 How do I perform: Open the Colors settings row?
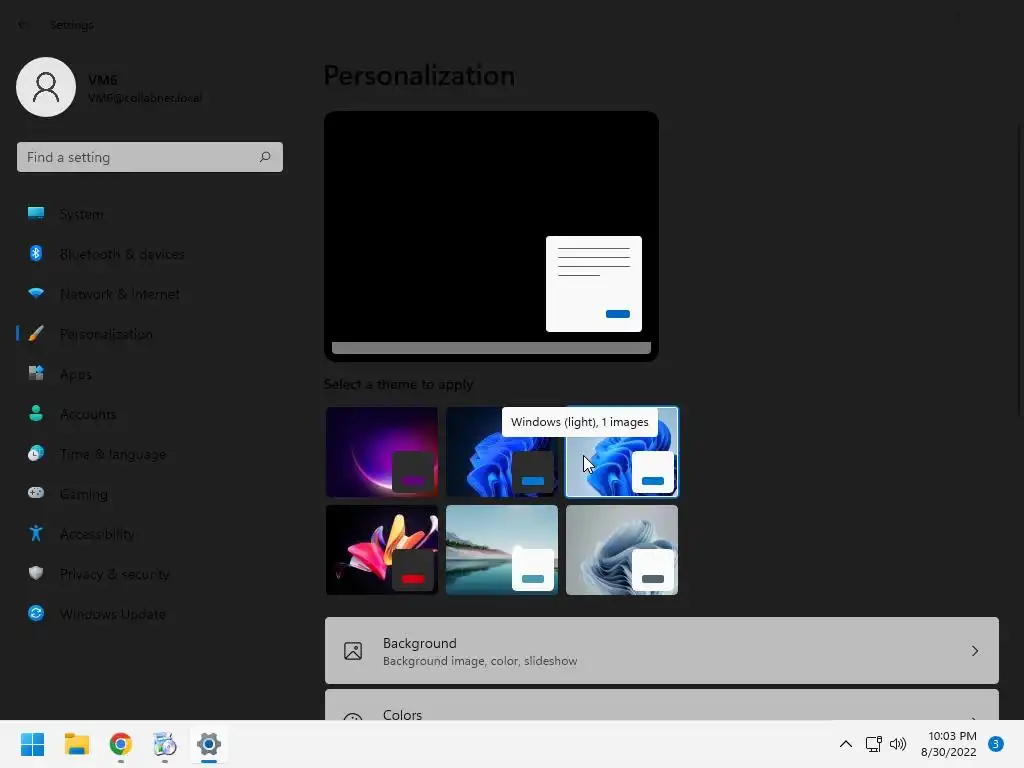click(x=662, y=705)
